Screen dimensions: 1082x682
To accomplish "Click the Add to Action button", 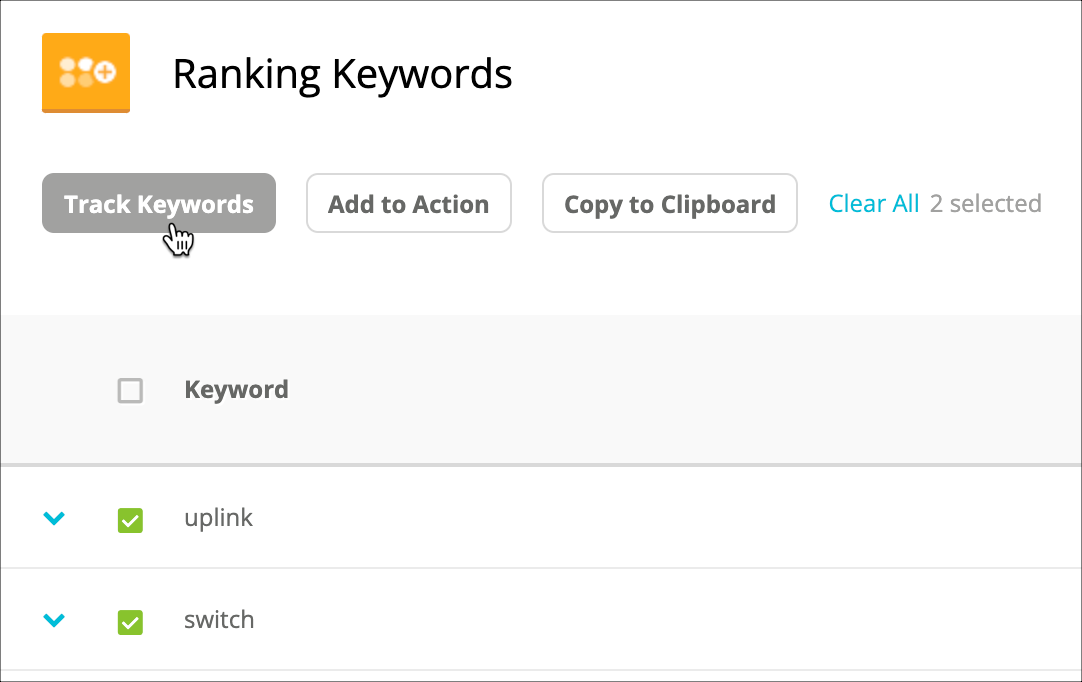I will pyautogui.click(x=408, y=204).
